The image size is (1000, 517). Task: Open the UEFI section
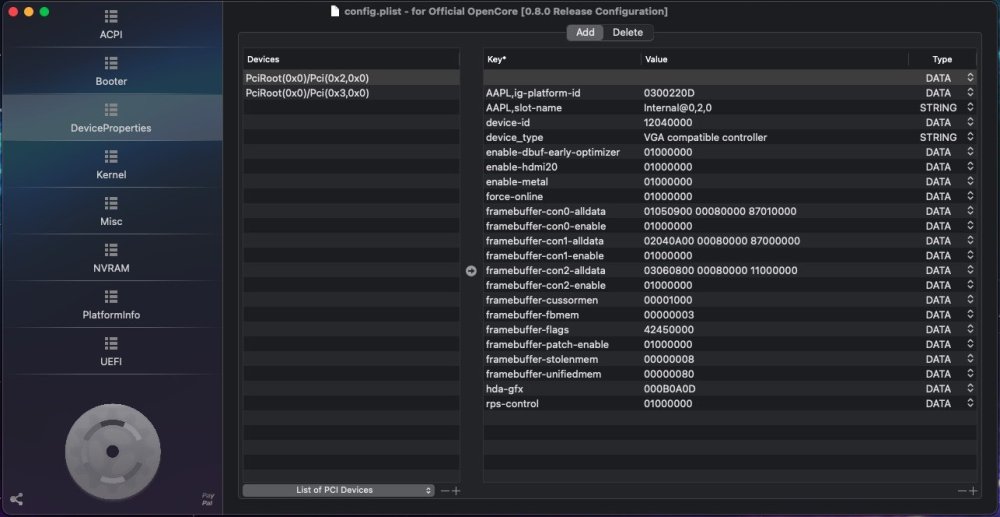click(111, 352)
